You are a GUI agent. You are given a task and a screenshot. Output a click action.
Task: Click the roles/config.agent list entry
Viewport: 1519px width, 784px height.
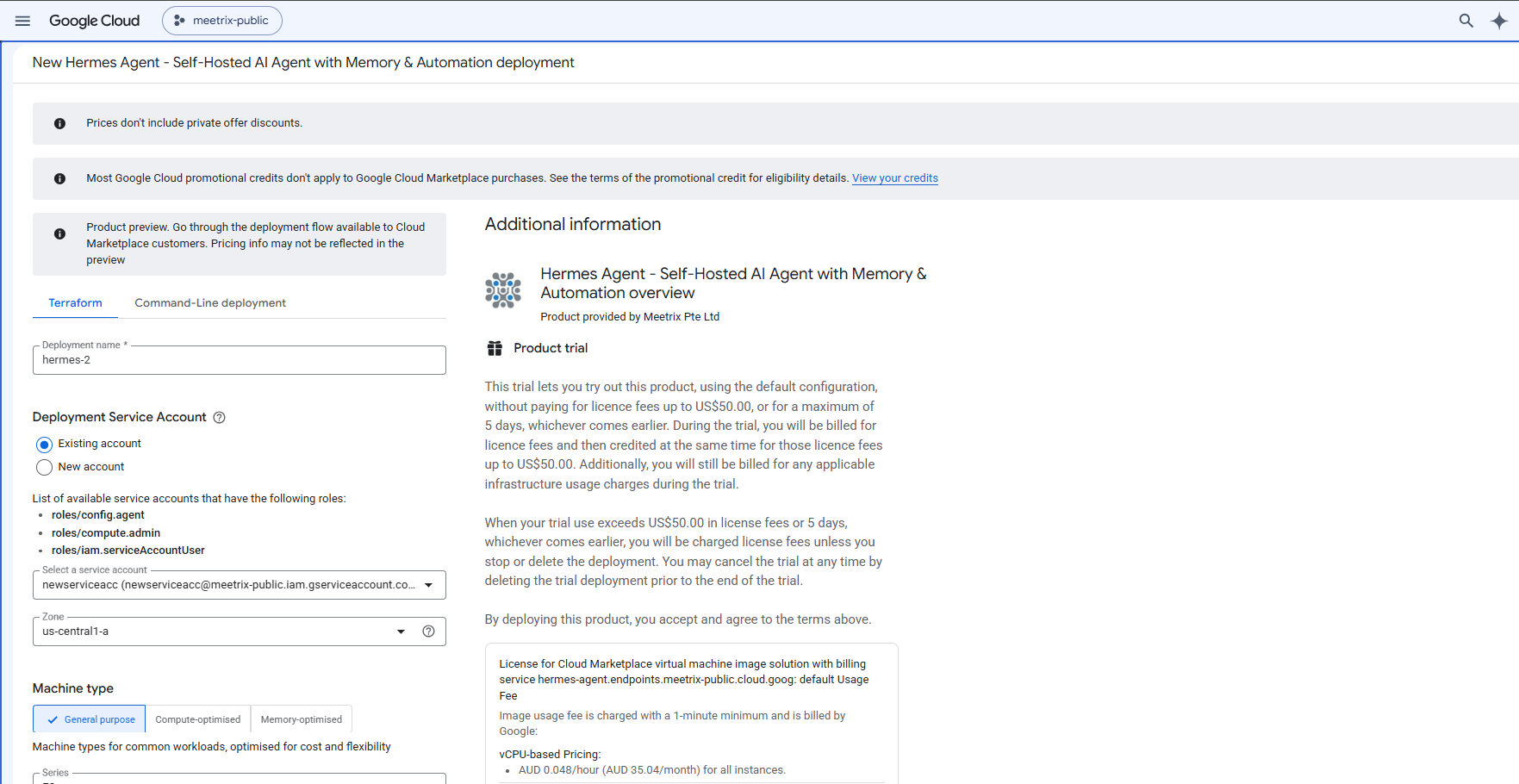98,515
